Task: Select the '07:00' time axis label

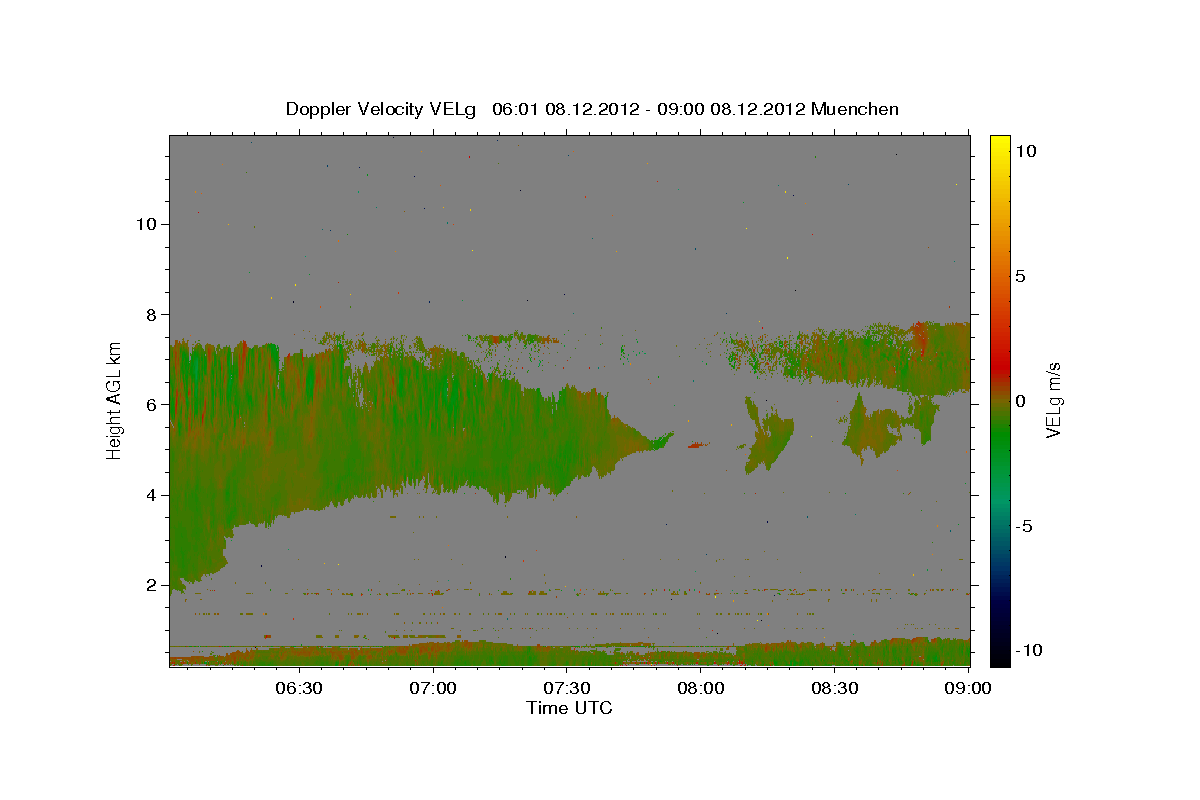Action: (x=433, y=688)
